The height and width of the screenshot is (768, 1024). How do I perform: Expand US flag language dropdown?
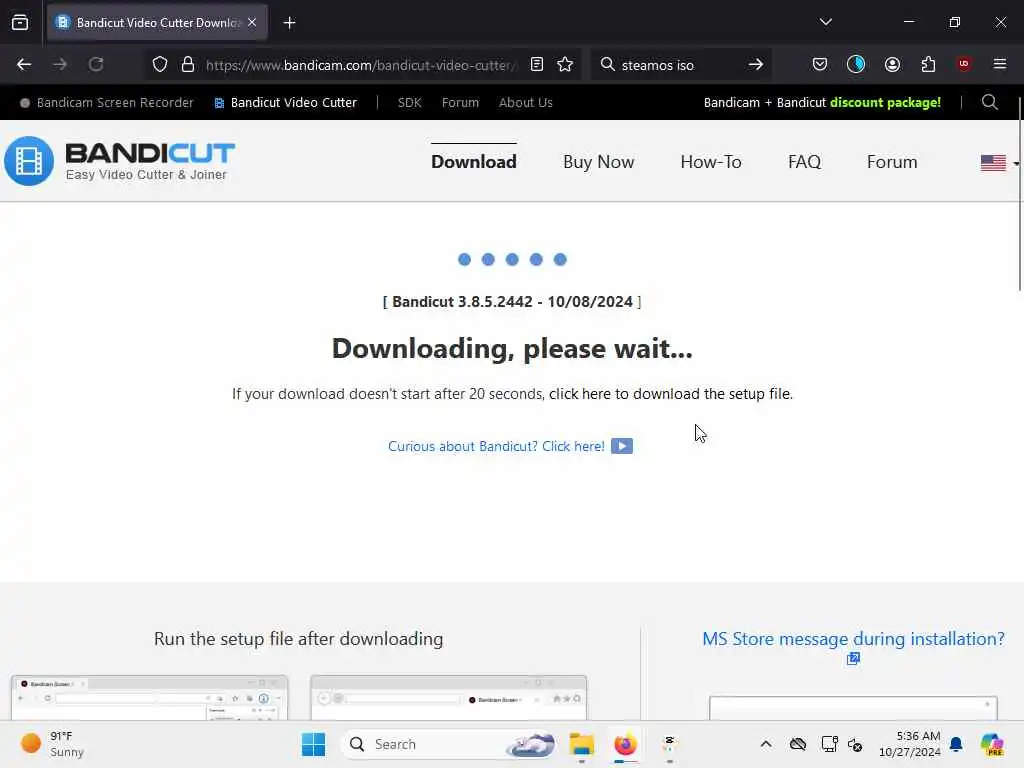999,163
